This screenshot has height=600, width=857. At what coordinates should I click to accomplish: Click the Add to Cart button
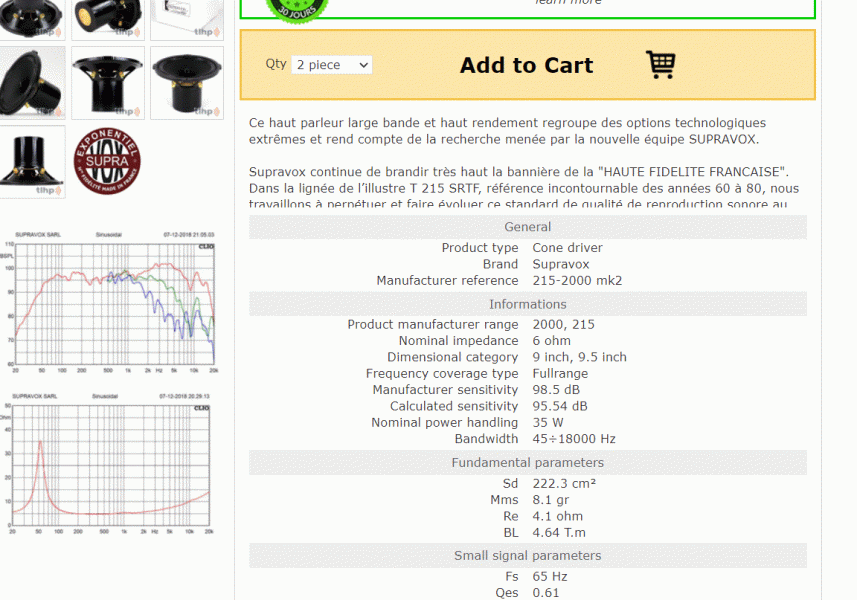[527, 65]
